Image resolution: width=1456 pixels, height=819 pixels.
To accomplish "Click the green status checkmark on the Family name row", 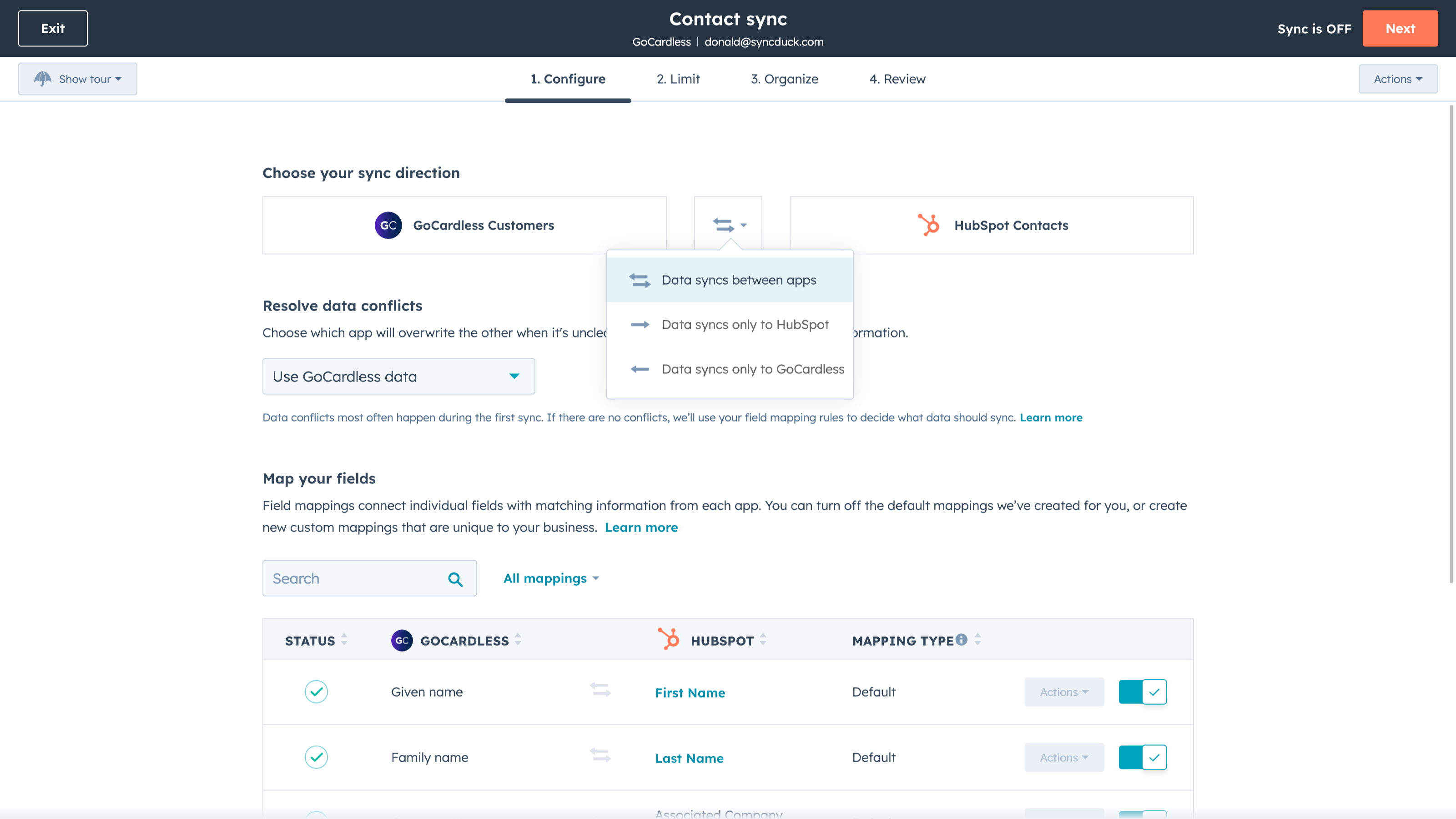I will (x=316, y=757).
